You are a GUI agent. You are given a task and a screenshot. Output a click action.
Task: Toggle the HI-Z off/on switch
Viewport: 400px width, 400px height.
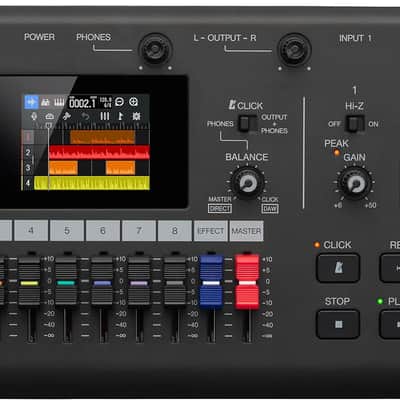[x=355, y=124]
